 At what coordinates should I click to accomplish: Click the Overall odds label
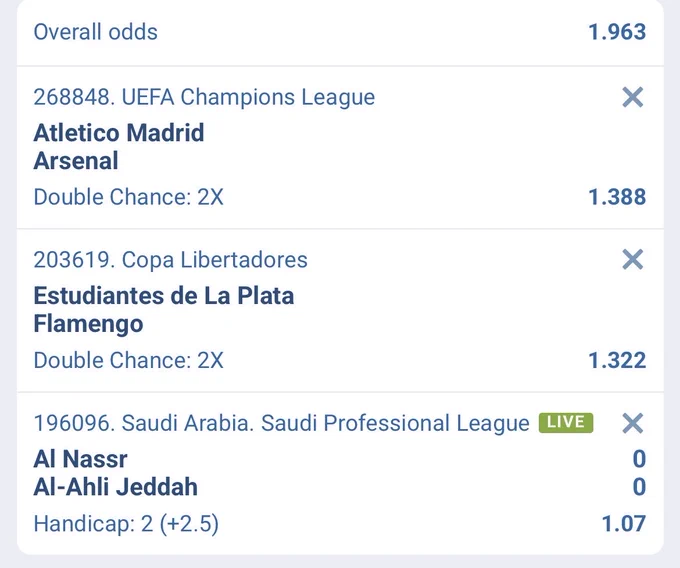[x=95, y=32]
